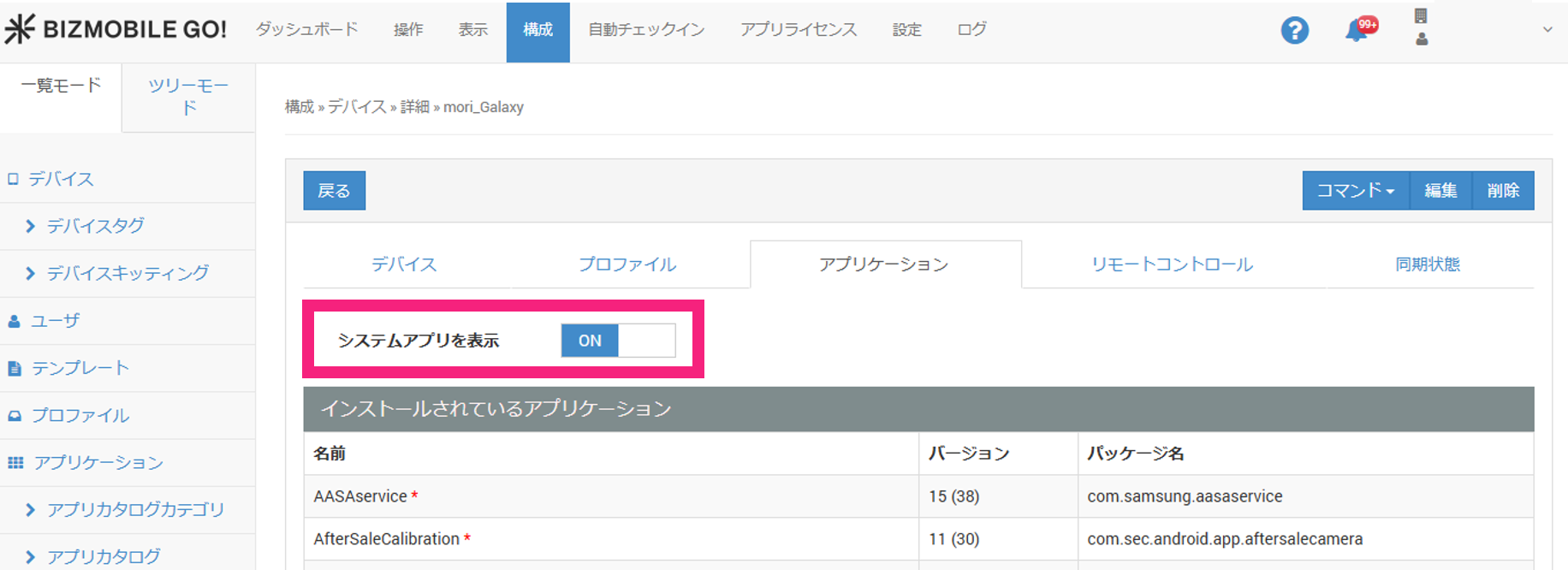Click the BizMobile Go! logo
This screenshot has width=1568, height=570.
click(x=116, y=29)
